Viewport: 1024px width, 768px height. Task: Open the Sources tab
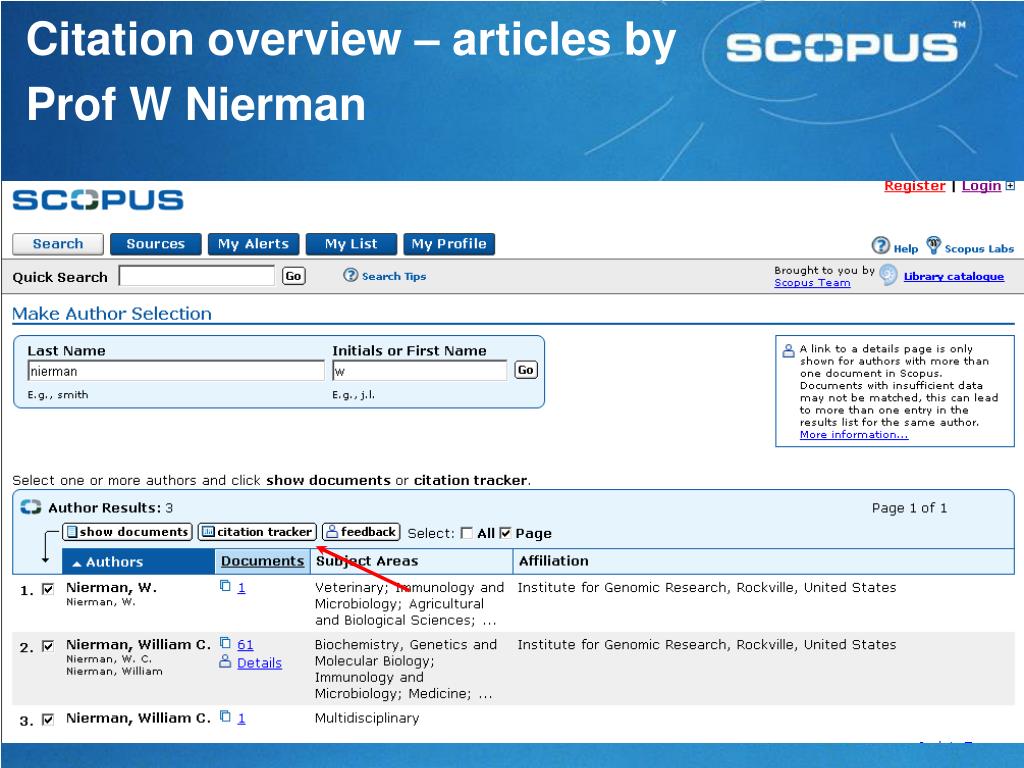tap(155, 244)
